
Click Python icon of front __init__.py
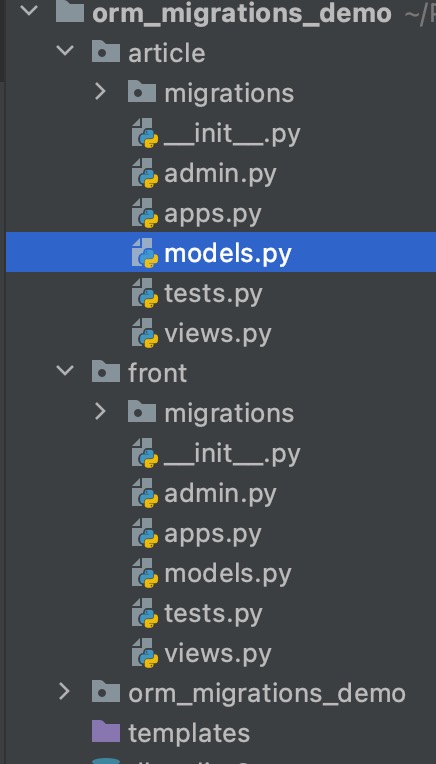[x=145, y=452]
